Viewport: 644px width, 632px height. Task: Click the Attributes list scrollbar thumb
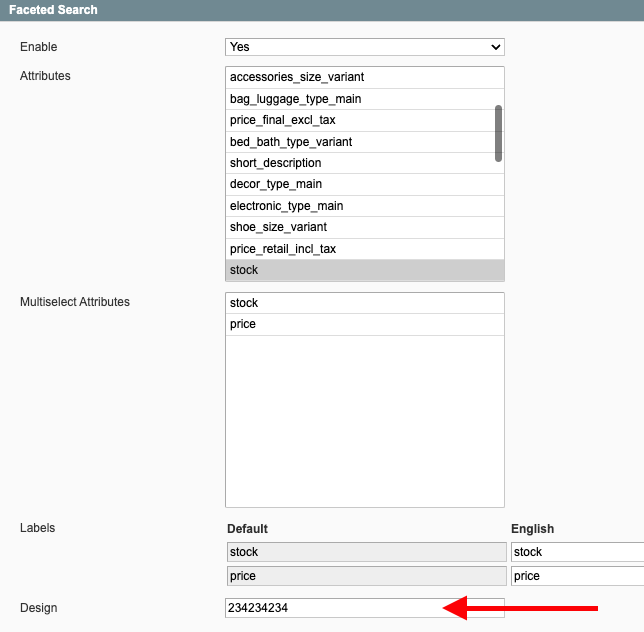tap(499, 133)
